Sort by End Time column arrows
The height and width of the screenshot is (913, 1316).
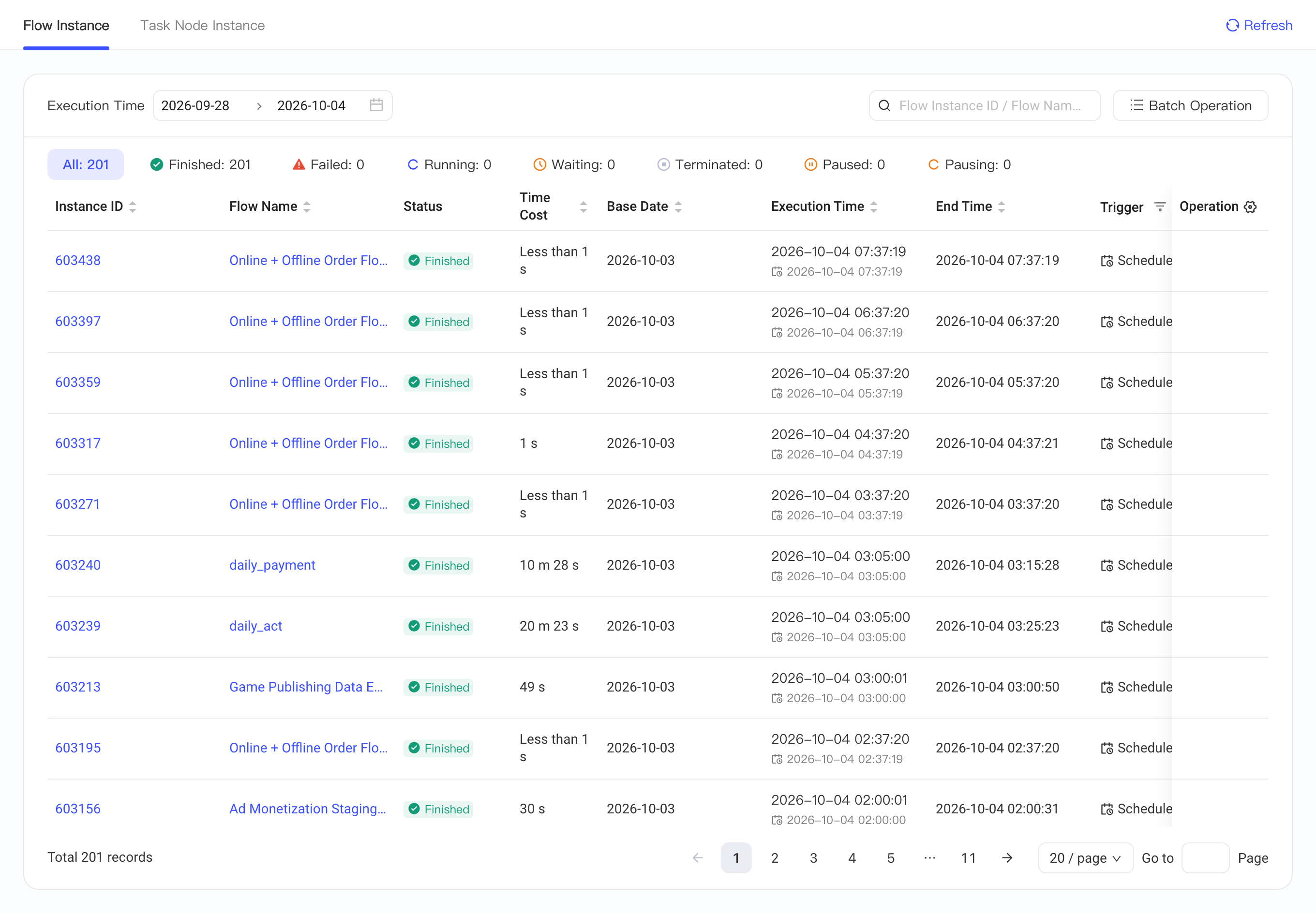1002,206
